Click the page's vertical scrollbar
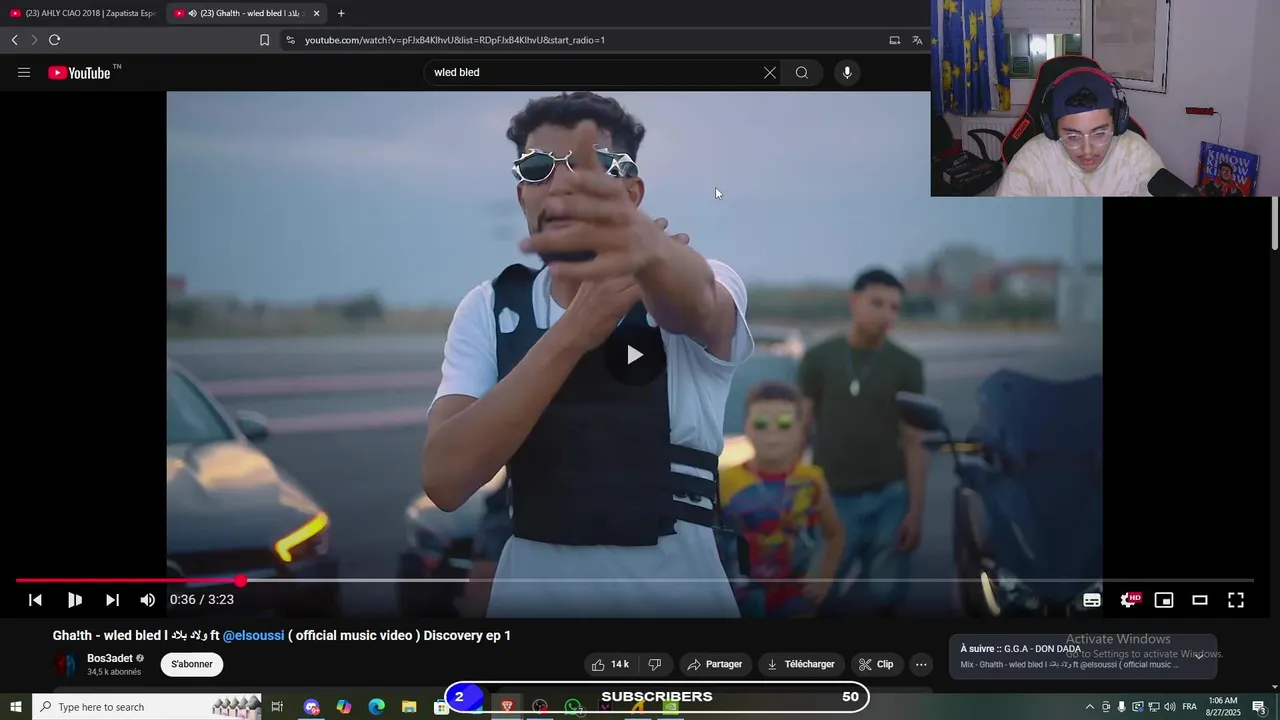This screenshot has width=1280, height=720. click(x=1275, y=224)
